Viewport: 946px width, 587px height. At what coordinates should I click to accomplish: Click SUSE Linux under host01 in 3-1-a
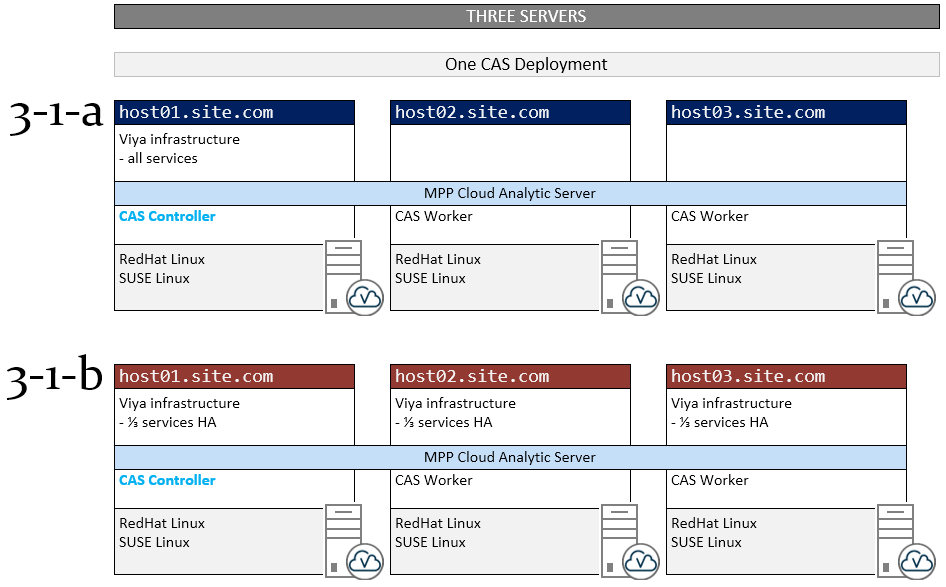154,279
